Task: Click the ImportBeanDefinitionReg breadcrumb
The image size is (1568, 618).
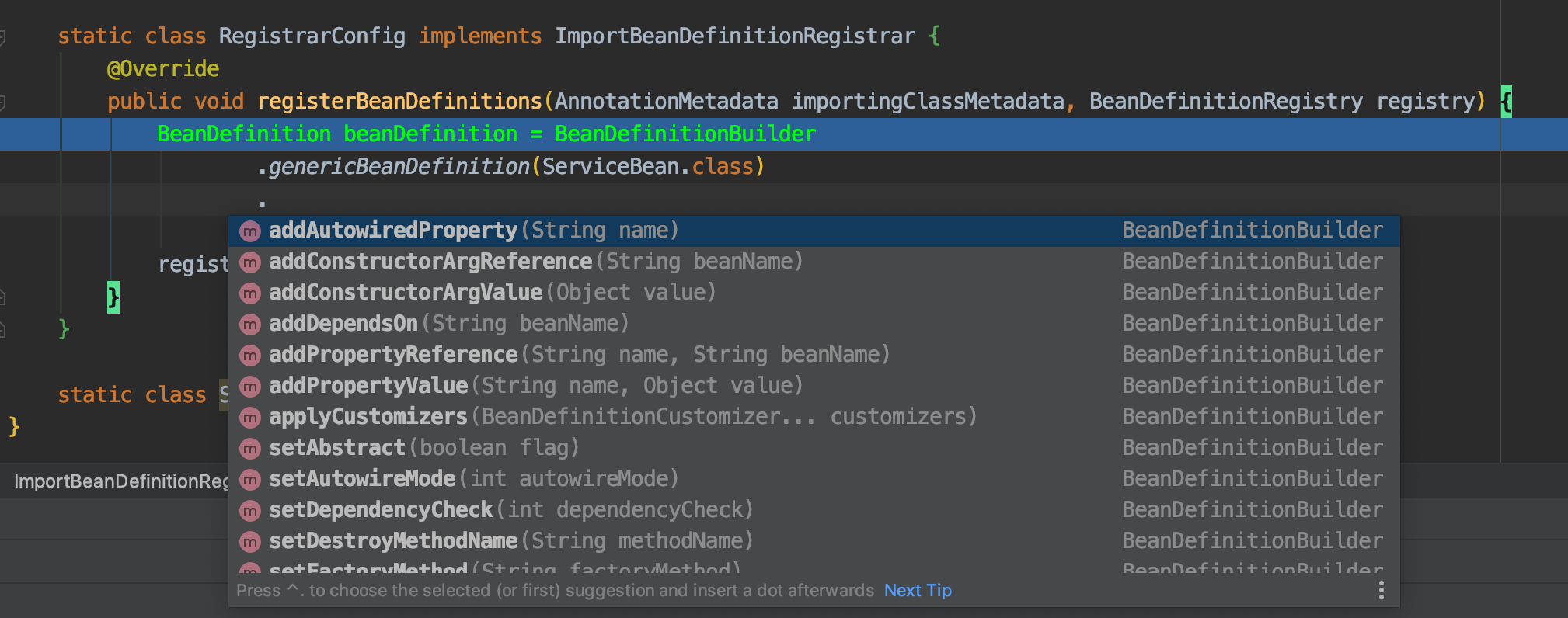Action: point(121,481)
